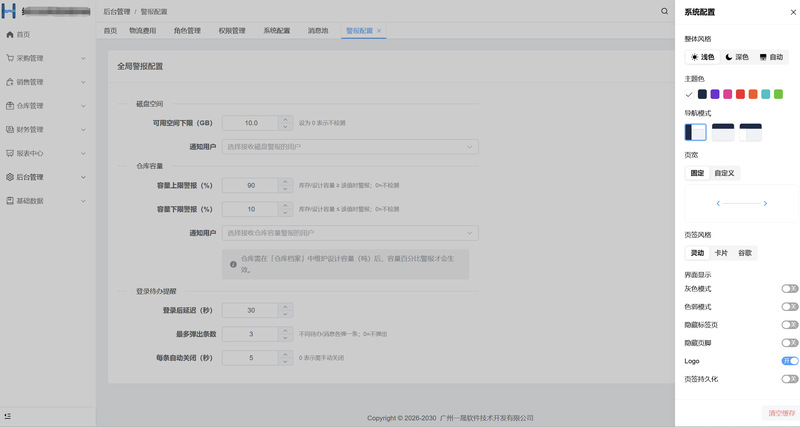
Task: Set page width to 自定义
Action: click(724, 173)
